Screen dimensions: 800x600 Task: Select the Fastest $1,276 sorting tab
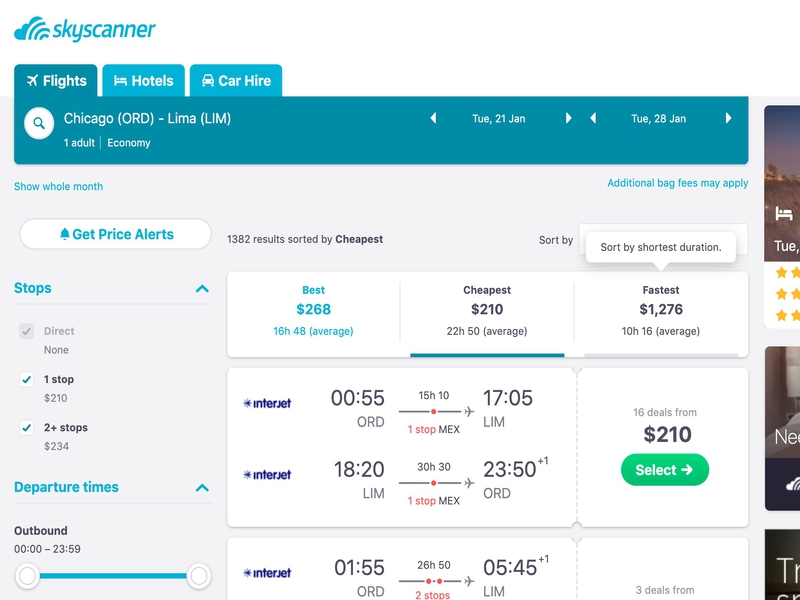coord(661,314)
